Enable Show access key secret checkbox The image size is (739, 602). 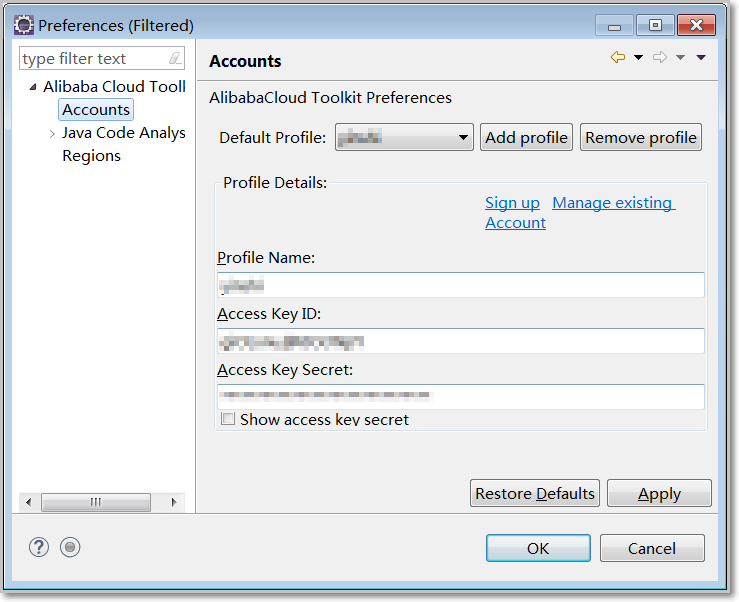pos(228,419)
